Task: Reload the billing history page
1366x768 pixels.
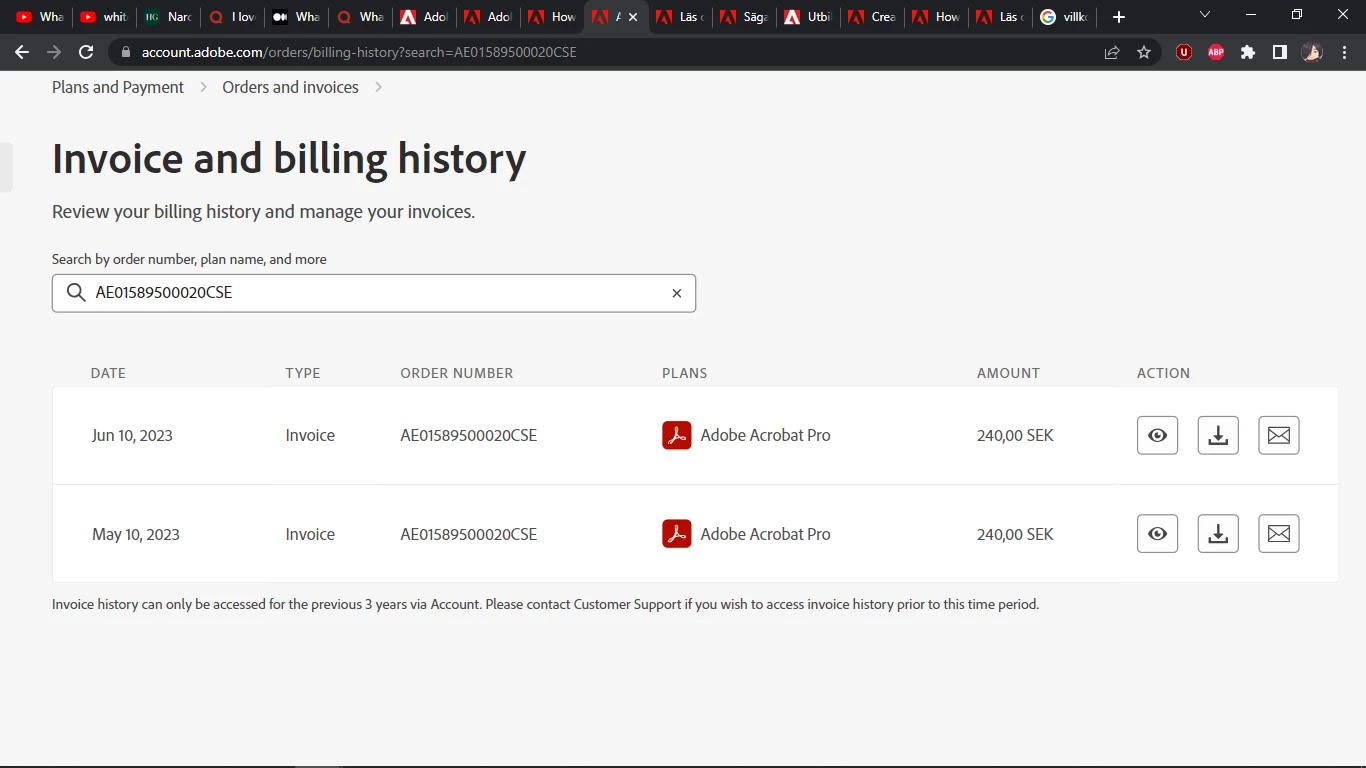Action: [x=86, y=52]
